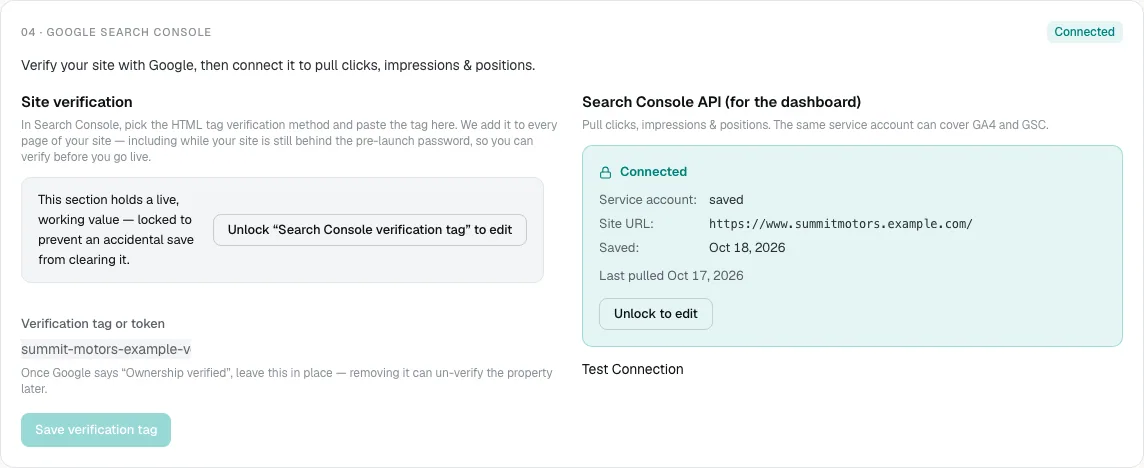
Task: Click the Last pulled Oct 17, 2026 text
Action: tap(671, 276)
